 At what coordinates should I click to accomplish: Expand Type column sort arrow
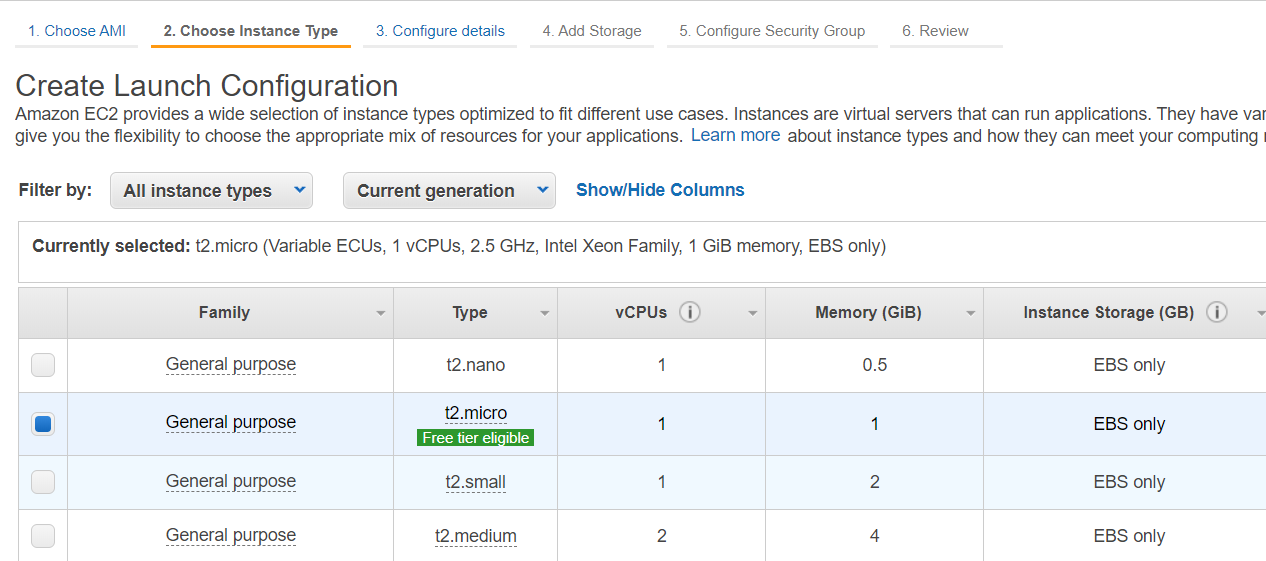click(x=545, y=313)
